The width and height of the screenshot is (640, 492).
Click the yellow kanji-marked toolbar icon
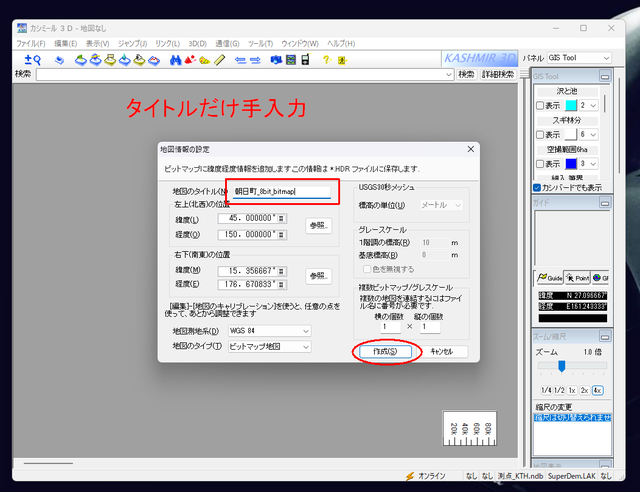[x=342, y=60]
